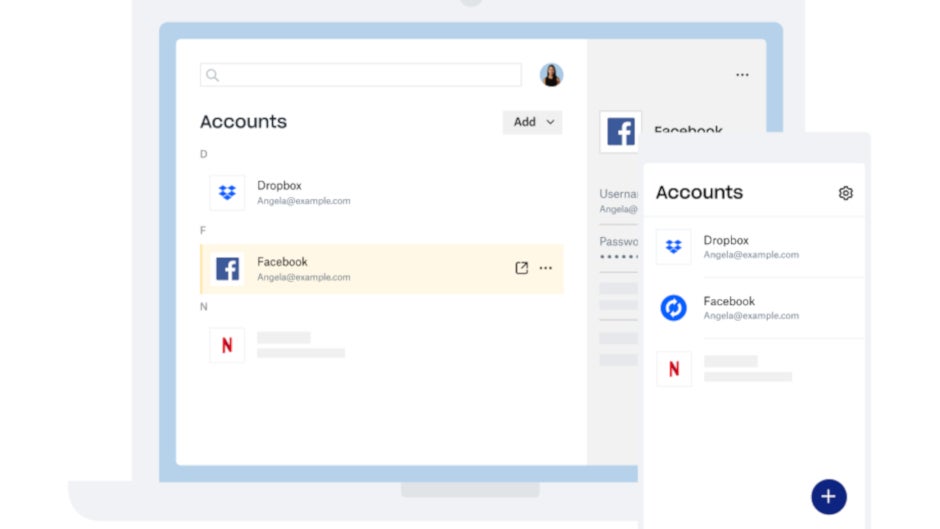The width and height of the screenshot is (940, 529).
Task: Click the Netflix logo in the desktop list
Action: (227, 345)
